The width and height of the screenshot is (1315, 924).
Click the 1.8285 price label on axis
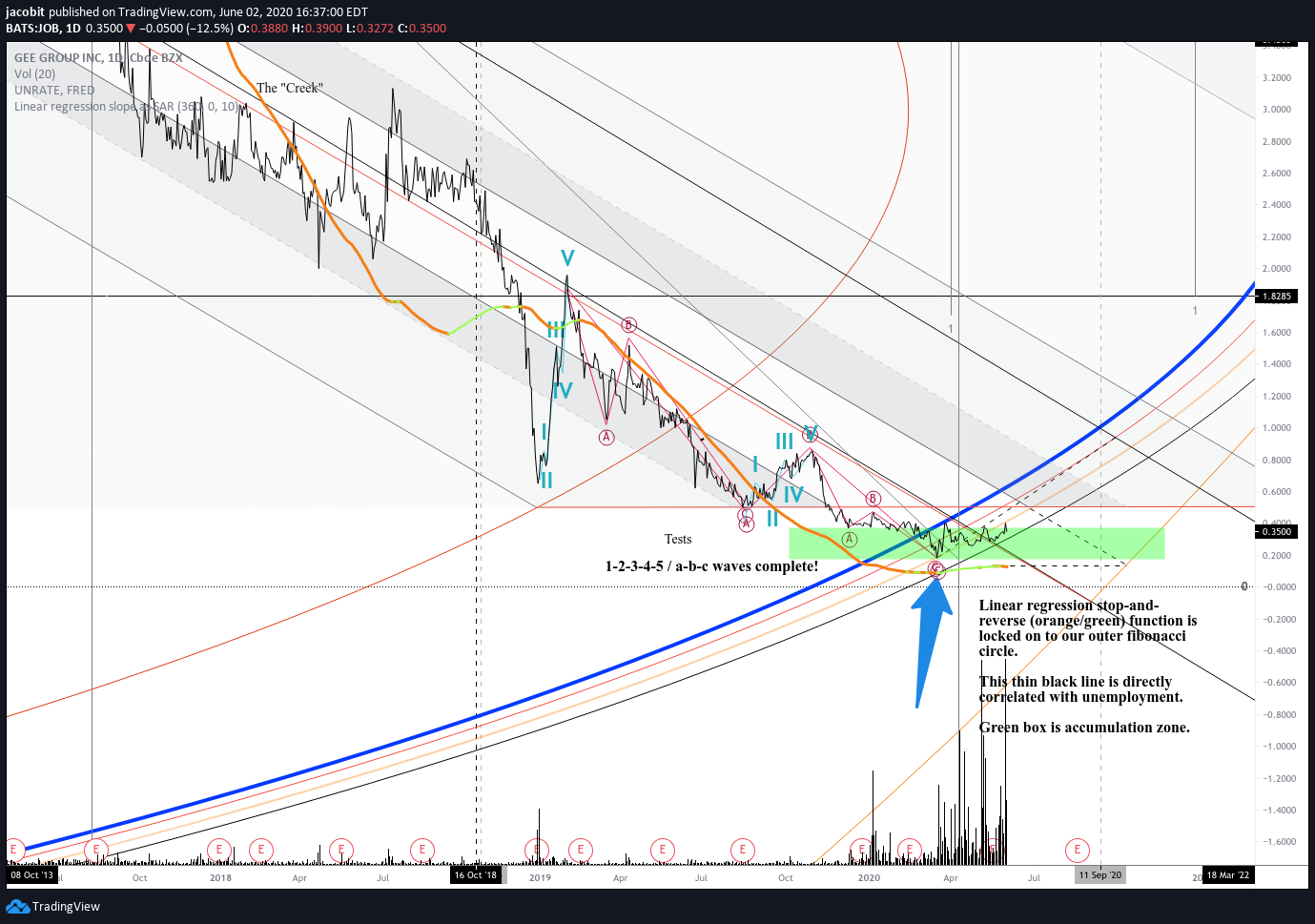point(1277,297)
